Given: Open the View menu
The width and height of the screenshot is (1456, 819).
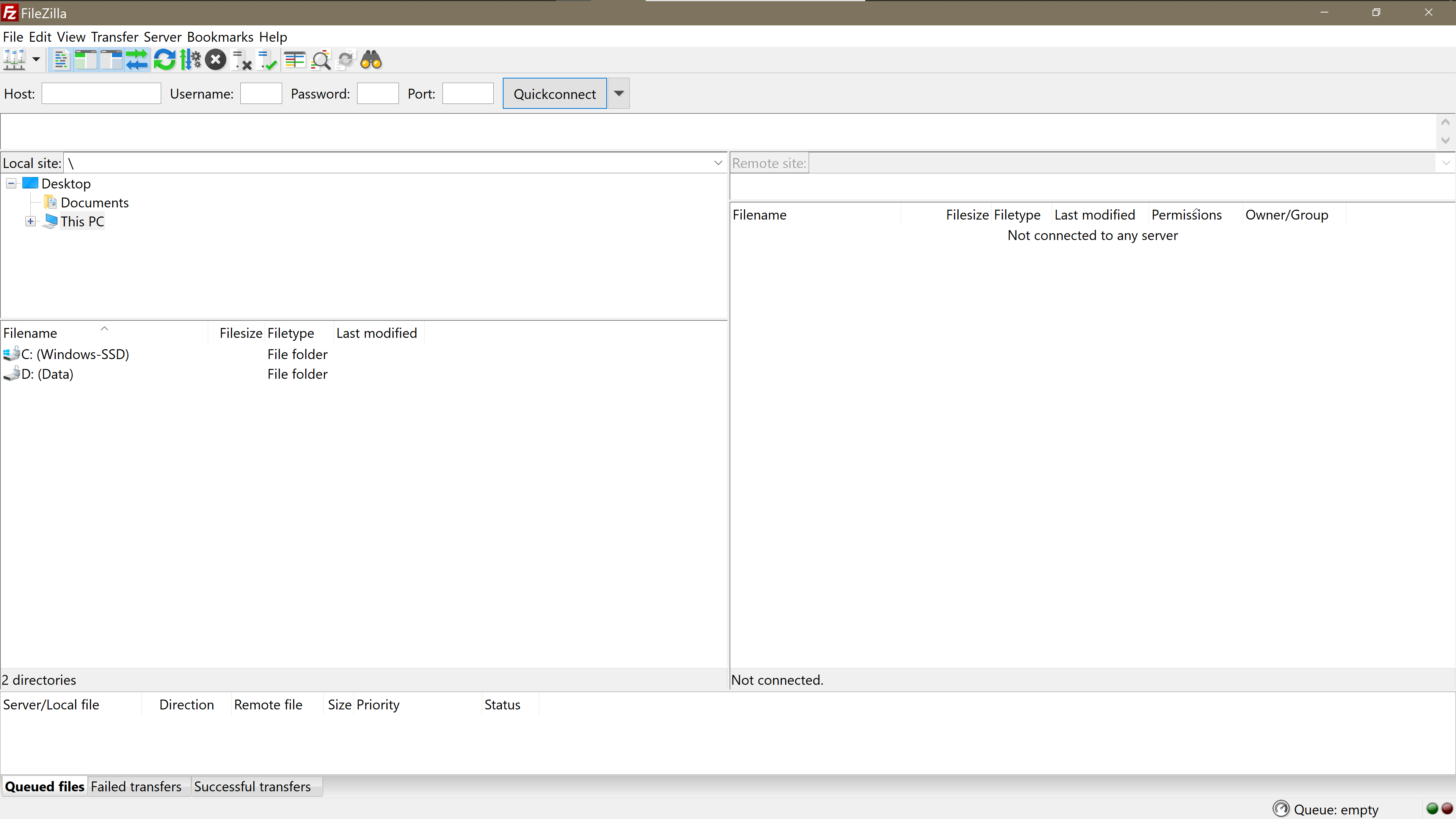Looking at the screenshot, I should (71, 37).
